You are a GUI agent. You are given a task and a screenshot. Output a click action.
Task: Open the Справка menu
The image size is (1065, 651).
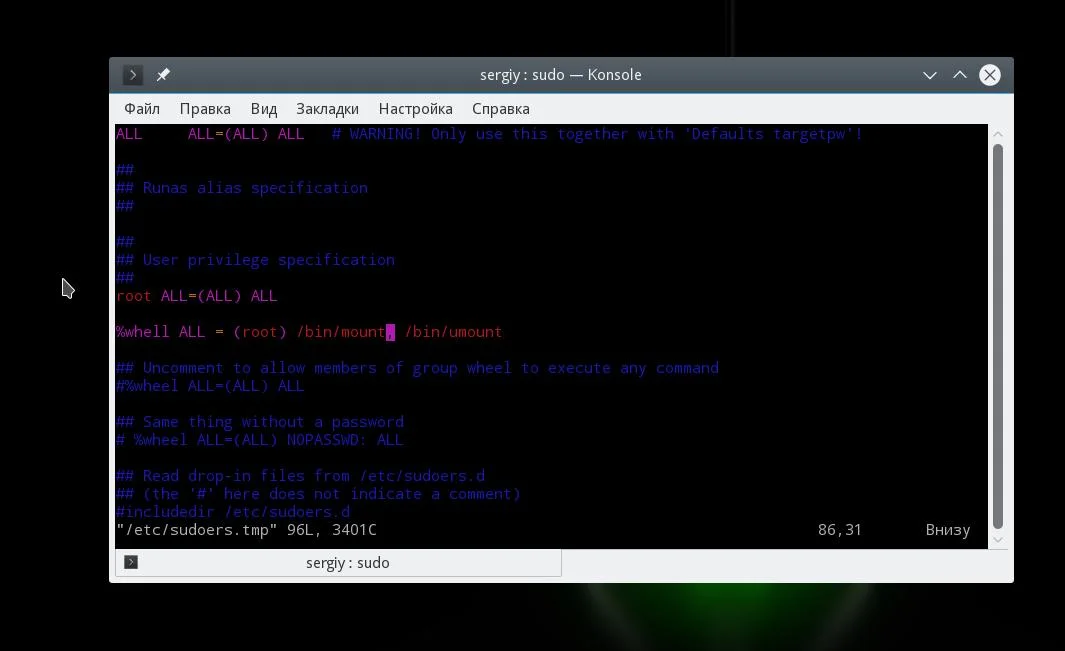(x=501, y=109)
